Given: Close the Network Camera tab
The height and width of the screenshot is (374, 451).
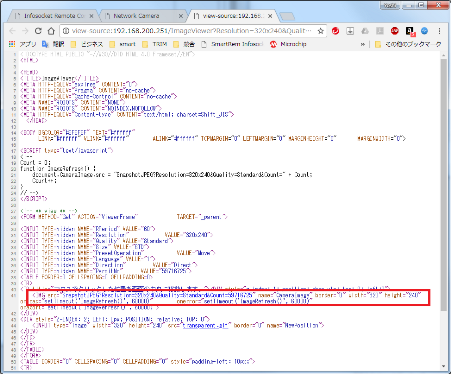Looking at the screenshot, I should pyautogui.click(x=181, y=16).
